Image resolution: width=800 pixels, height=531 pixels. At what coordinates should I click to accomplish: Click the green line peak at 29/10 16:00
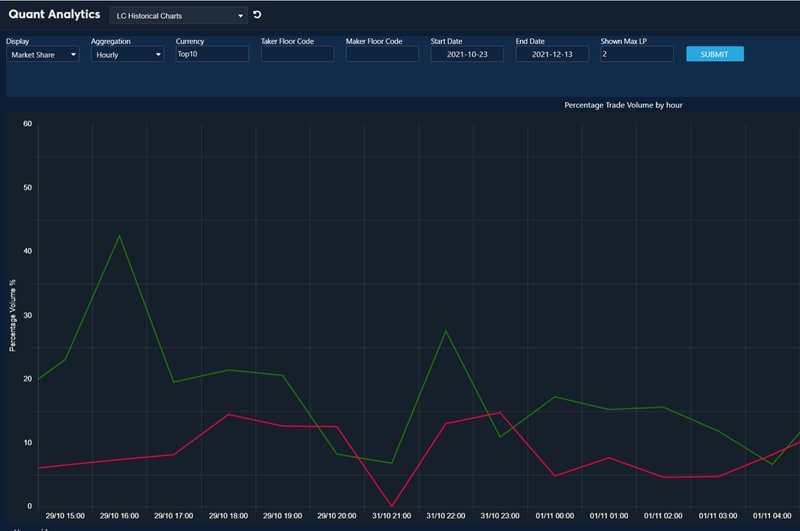(x=120, y=236)
